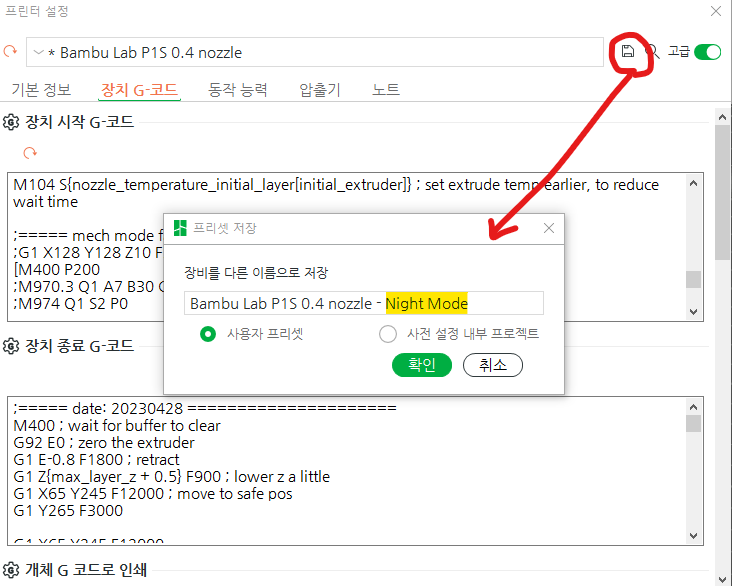
Task: Click the search magnifier icon next to 고급
Action: (653, 52)
